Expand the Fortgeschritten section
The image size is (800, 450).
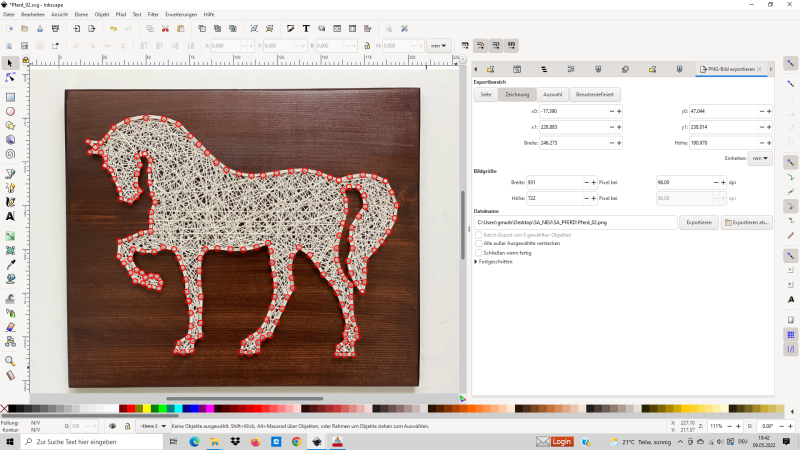[476, 261]
